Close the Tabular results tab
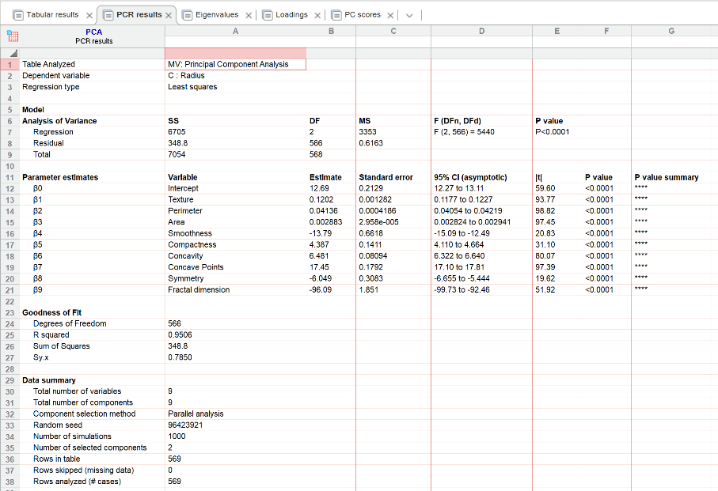Image resolution: width=718 pixels, height=491 pixels. click(89, 16)
